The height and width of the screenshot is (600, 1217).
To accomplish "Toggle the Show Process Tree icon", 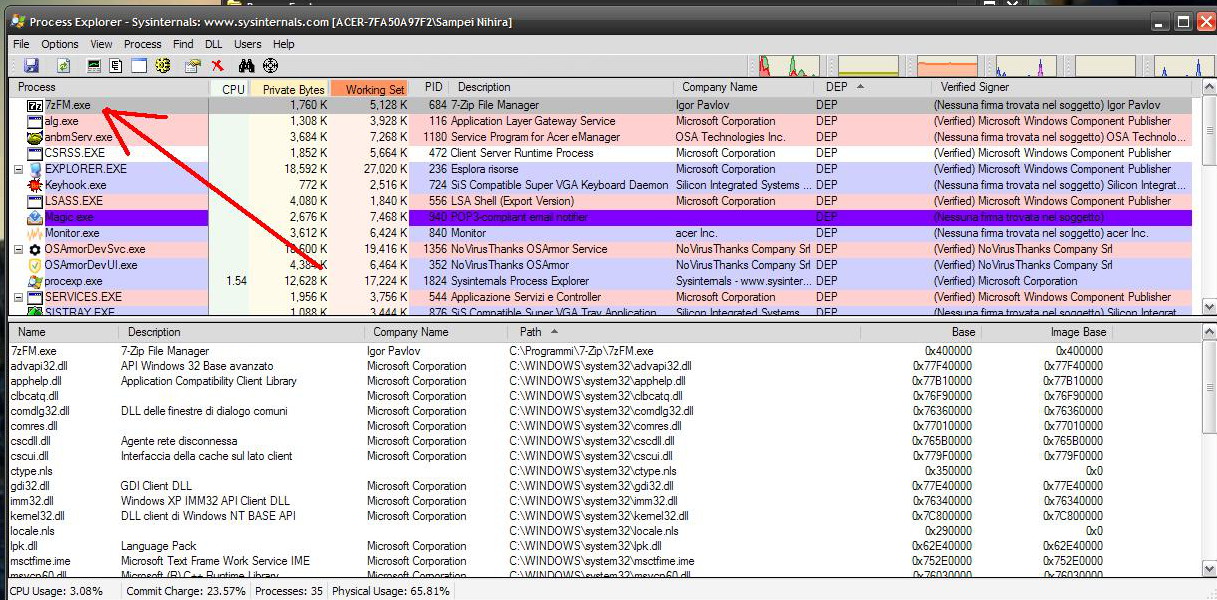I will [116, 66].
